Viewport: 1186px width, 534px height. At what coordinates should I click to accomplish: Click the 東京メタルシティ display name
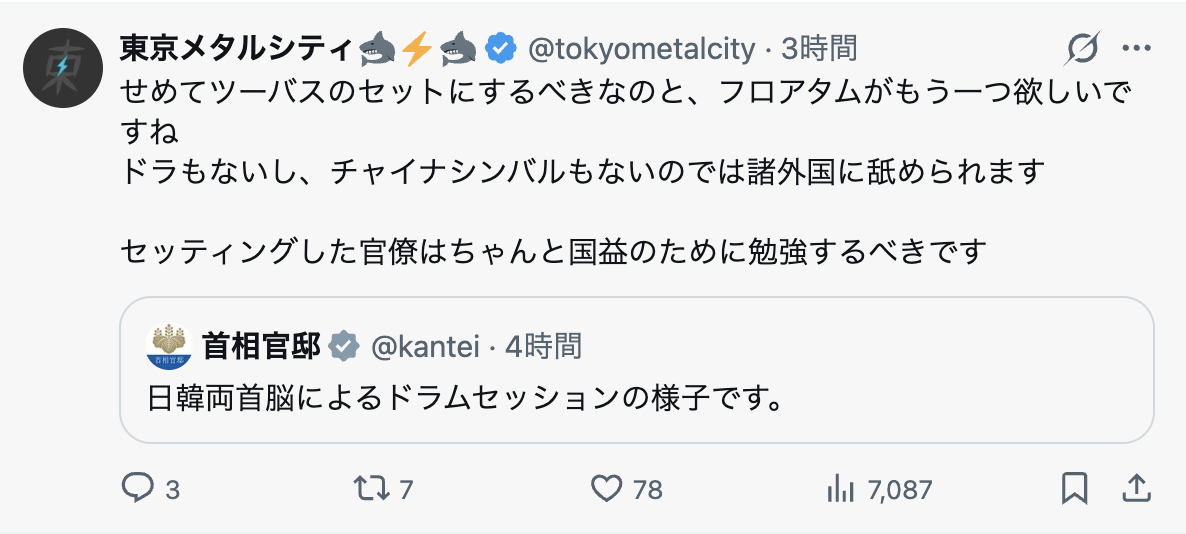click(x=237, y=47)
